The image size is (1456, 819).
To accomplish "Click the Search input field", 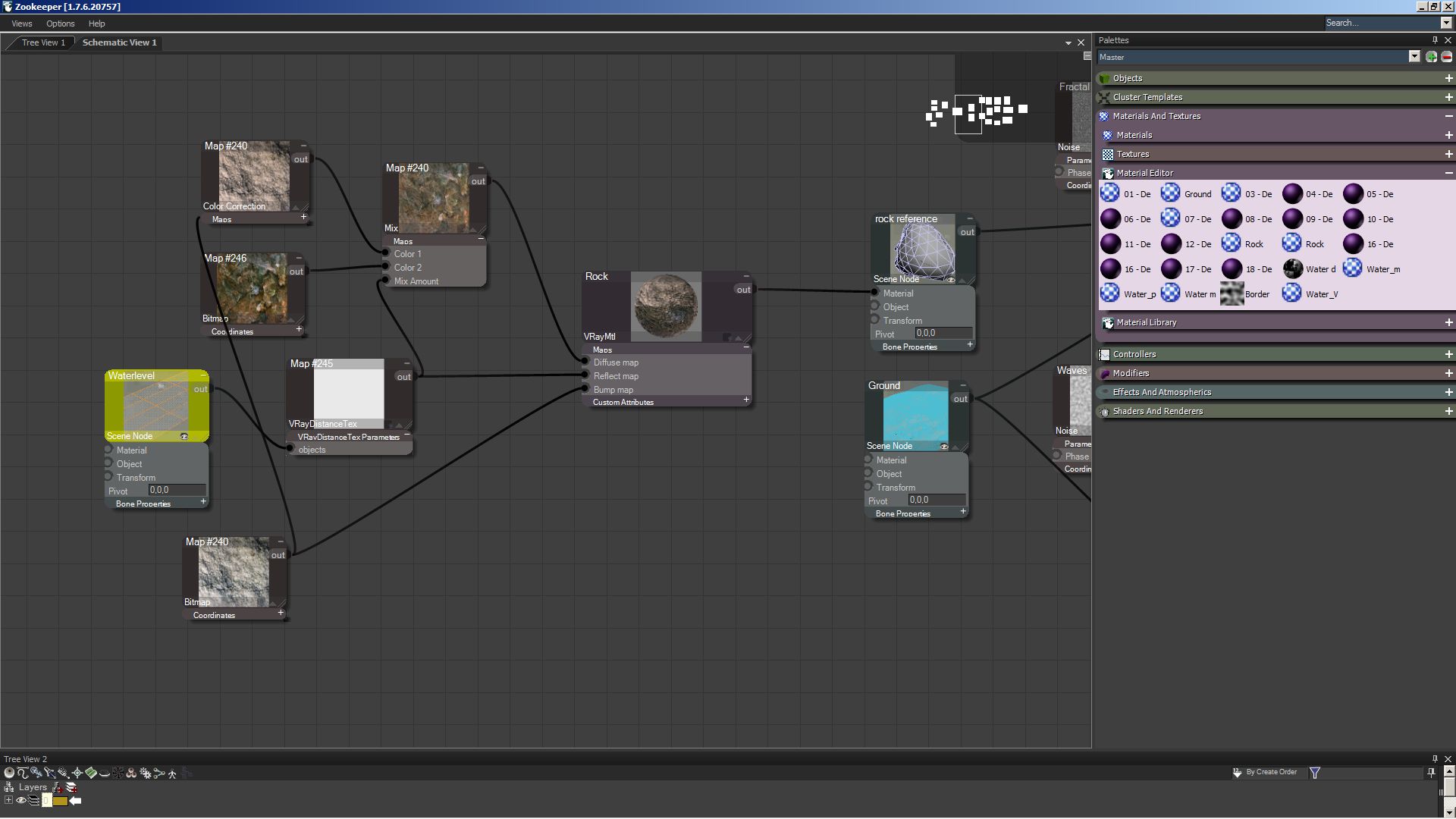I will [1380, 23].
